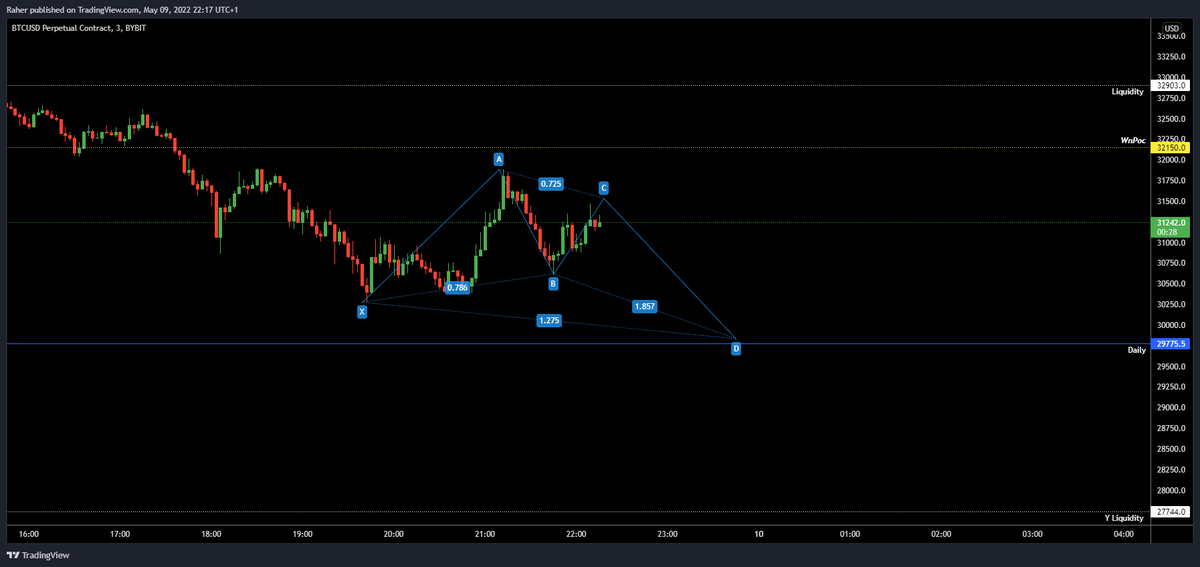The height and width of the screenshot is (567, 1200).
Task: Click the yellow 32150.0 WnPoc price tag
Action: point(1170,147)
